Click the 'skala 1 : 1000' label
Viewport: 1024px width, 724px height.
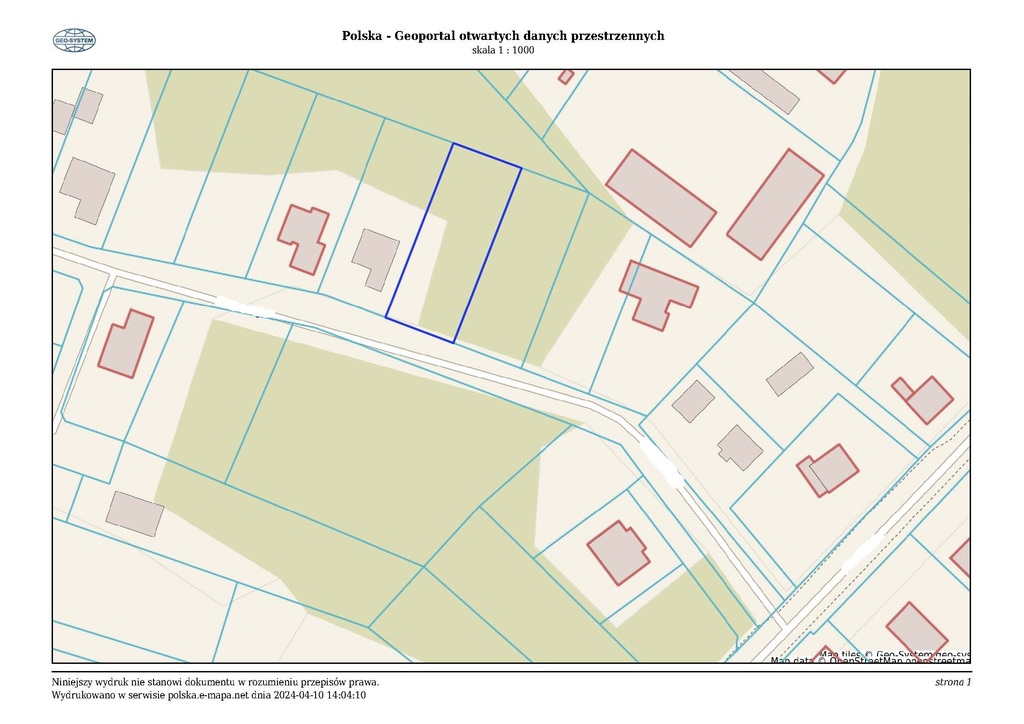pyautogui.click(x=503, y=50)
